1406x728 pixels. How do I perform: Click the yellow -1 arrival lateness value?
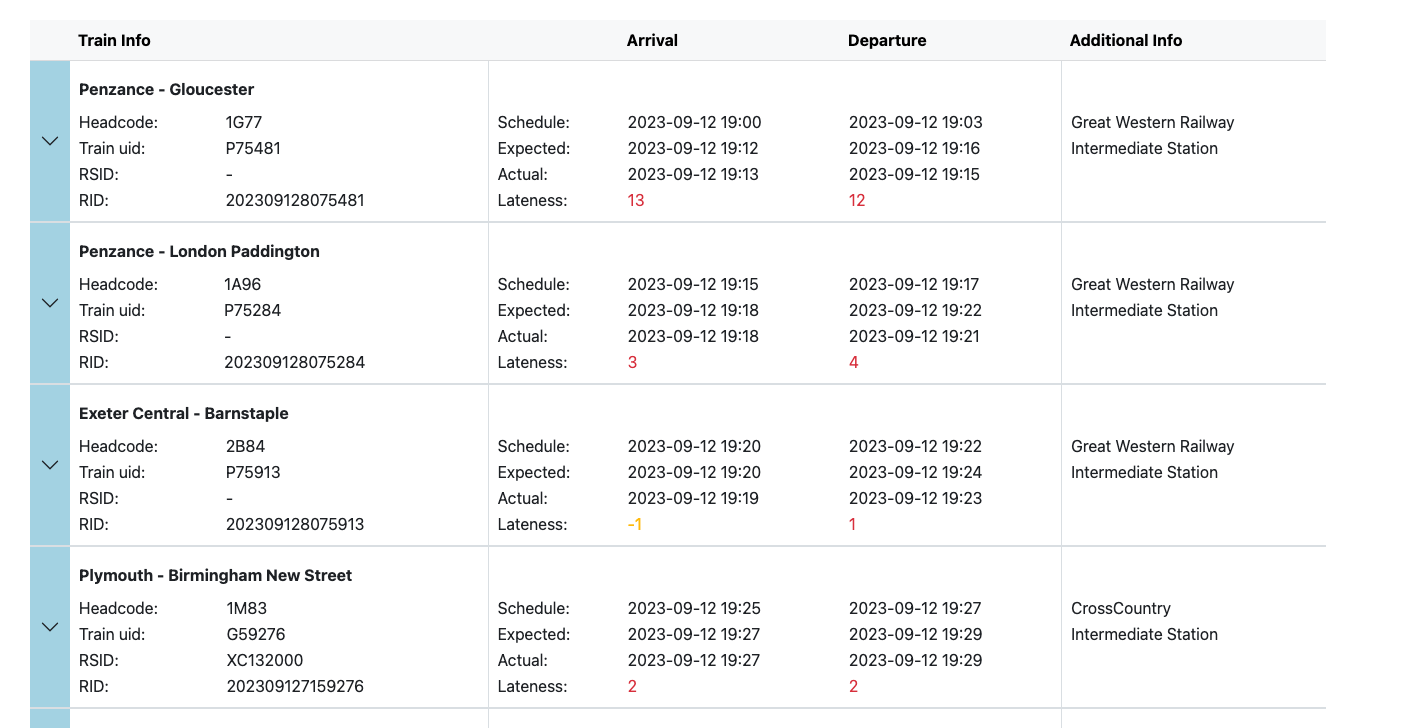tap(634, 525)
